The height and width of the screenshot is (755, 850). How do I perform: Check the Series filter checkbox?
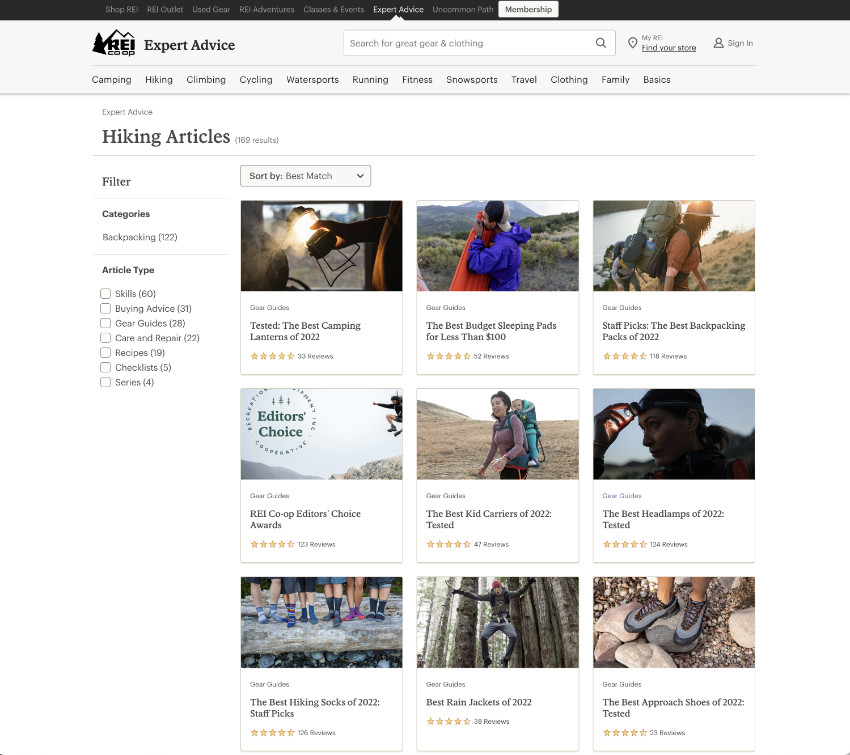pos(106,382)
